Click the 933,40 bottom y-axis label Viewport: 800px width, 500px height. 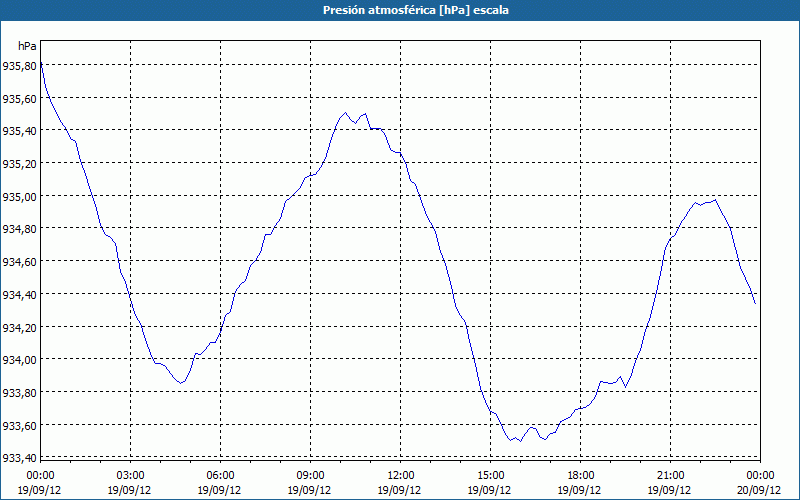19,458
